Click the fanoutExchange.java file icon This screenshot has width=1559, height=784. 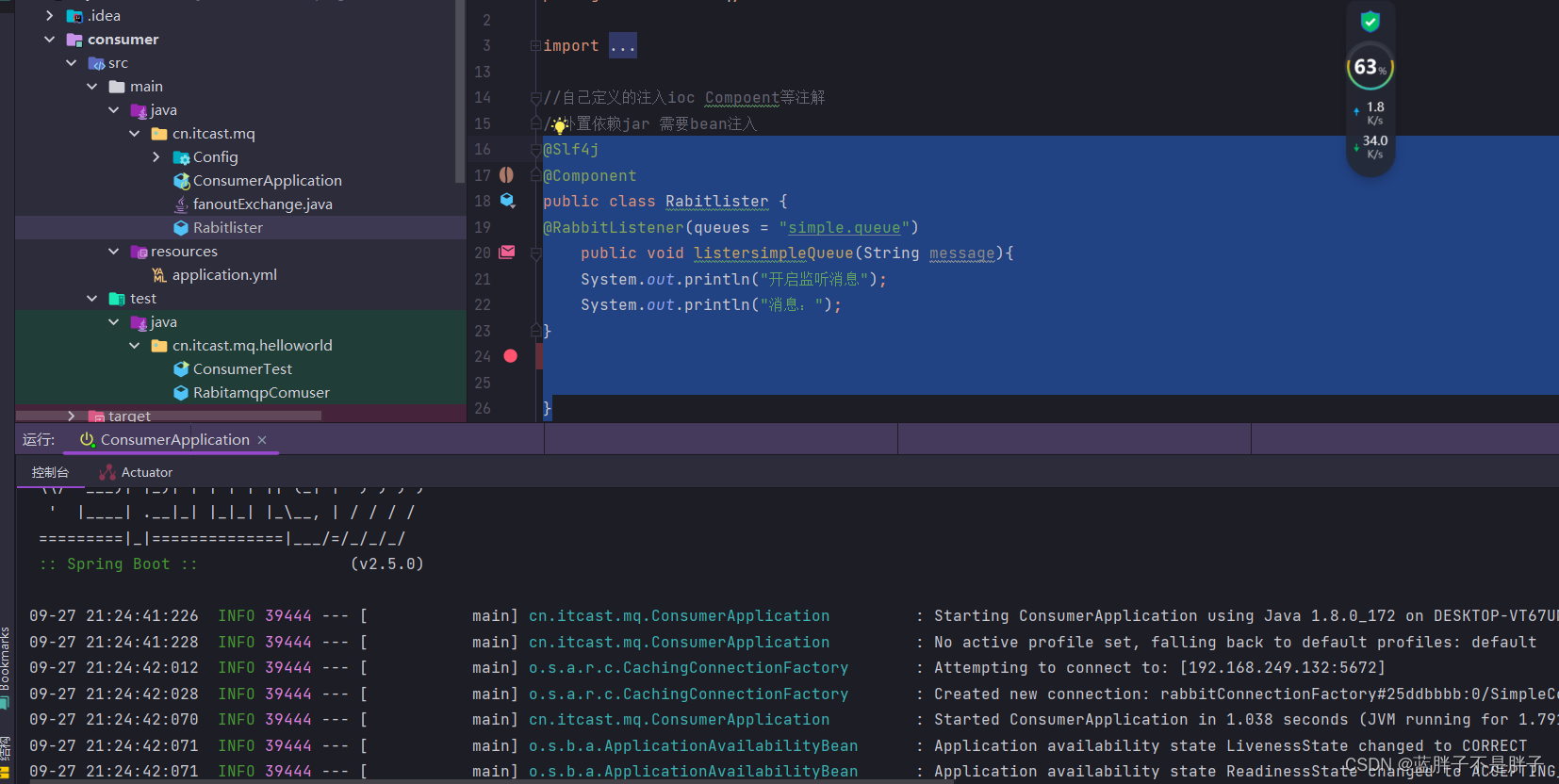coord(181,204)
